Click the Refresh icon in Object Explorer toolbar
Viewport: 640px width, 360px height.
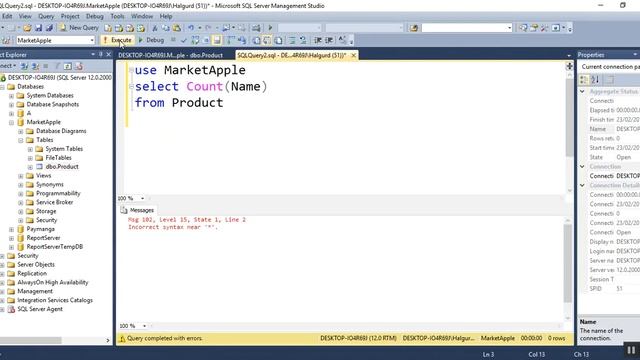pyautogui.click(x=67, y=66)
